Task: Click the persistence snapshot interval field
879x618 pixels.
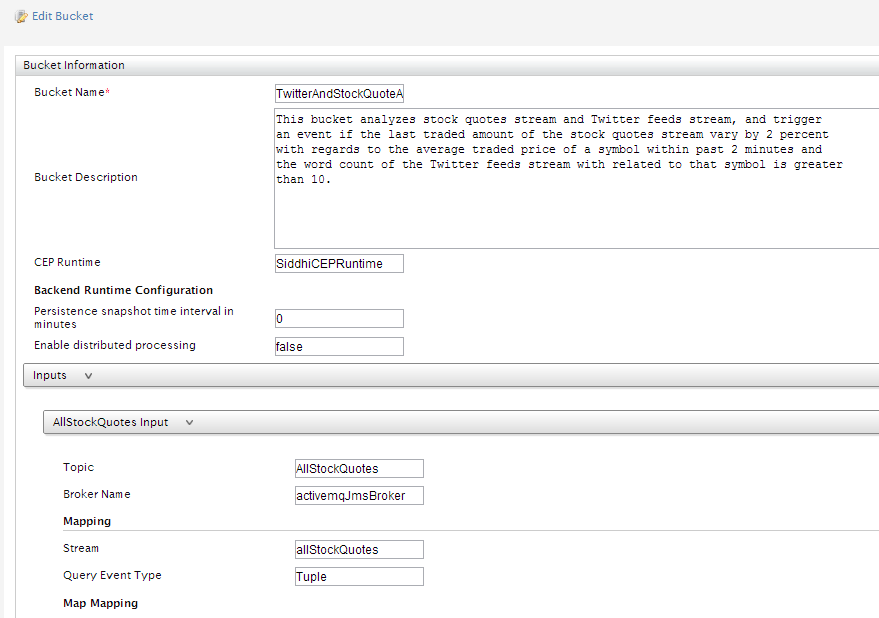Action: pos(339,319)
